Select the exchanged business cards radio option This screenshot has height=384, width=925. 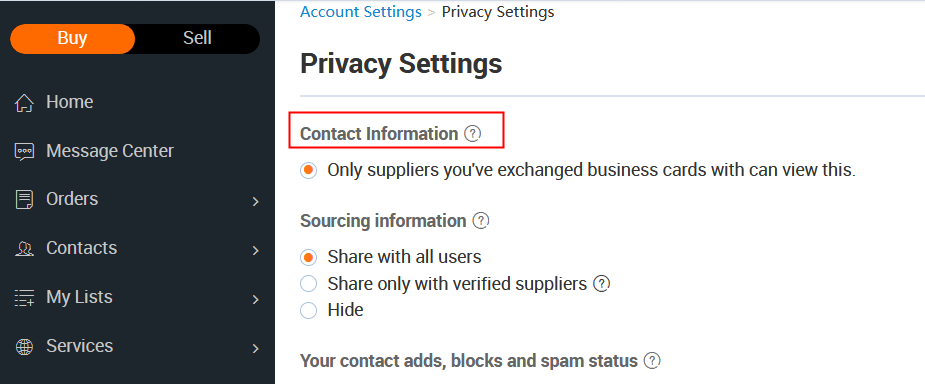point(309,170)
